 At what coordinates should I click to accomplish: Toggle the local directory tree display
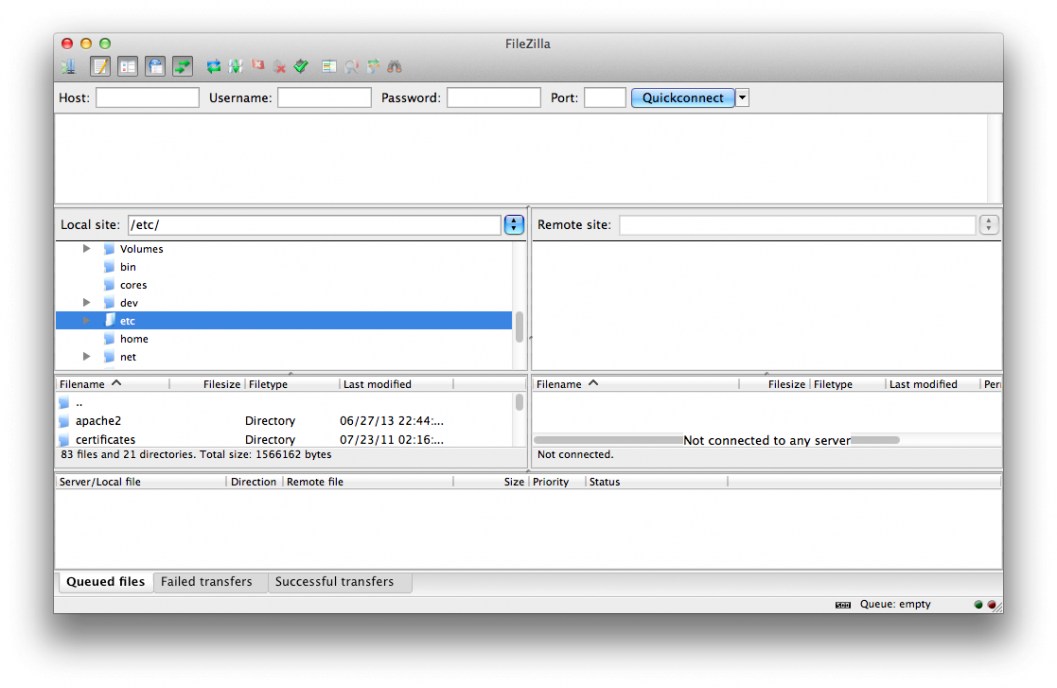(127, 66)
